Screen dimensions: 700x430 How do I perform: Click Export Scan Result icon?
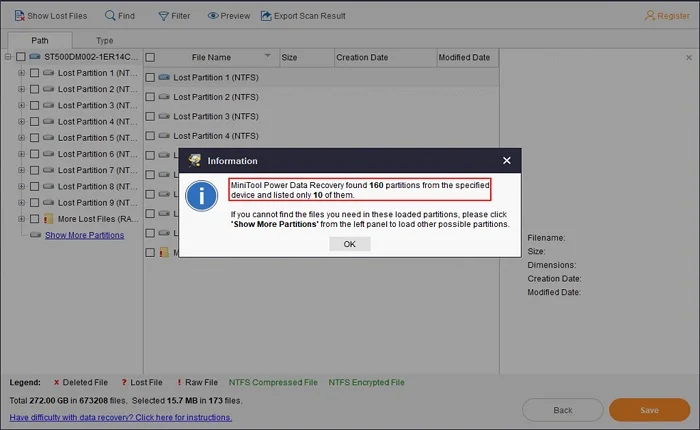[x=265, y=16]
